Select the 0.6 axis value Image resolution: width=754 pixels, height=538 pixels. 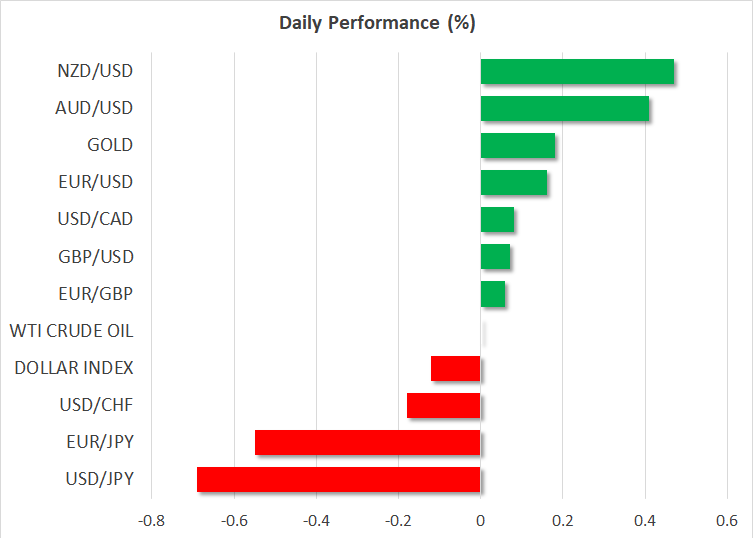pos(727,521)
